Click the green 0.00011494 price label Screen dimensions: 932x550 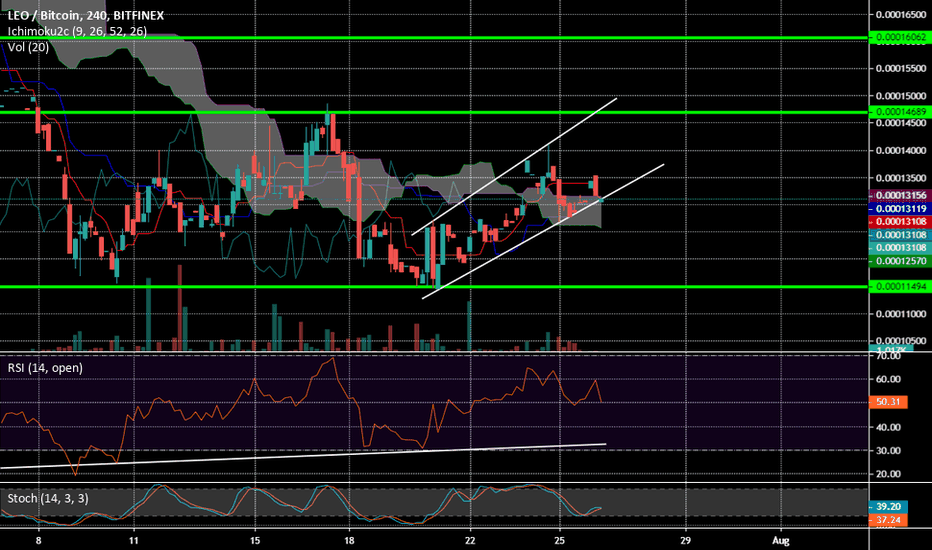point(900,287)
